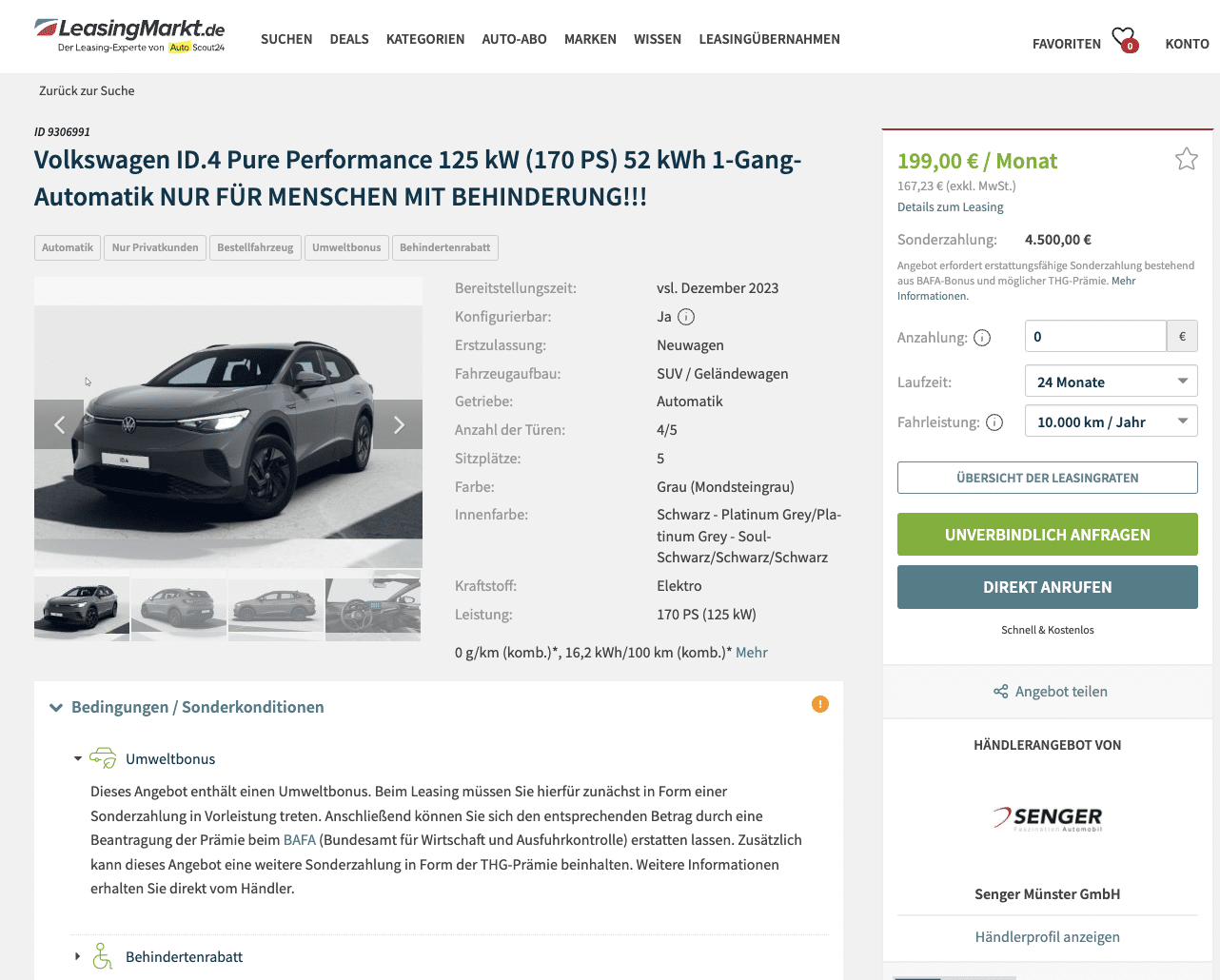Click the favorites heart icon in header

pyautogui.click(x=1125, y=39)
